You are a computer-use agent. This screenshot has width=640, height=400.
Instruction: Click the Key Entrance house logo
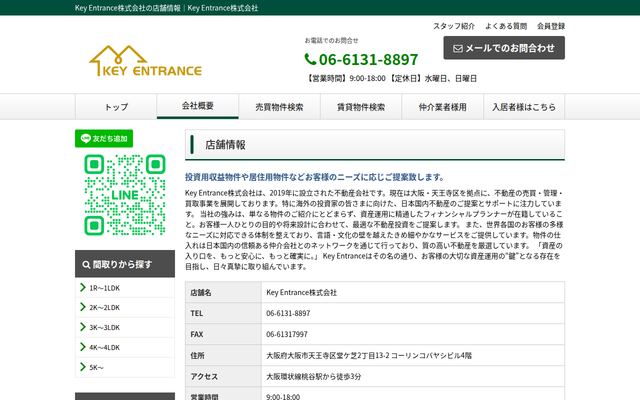(x=145, y=61)
